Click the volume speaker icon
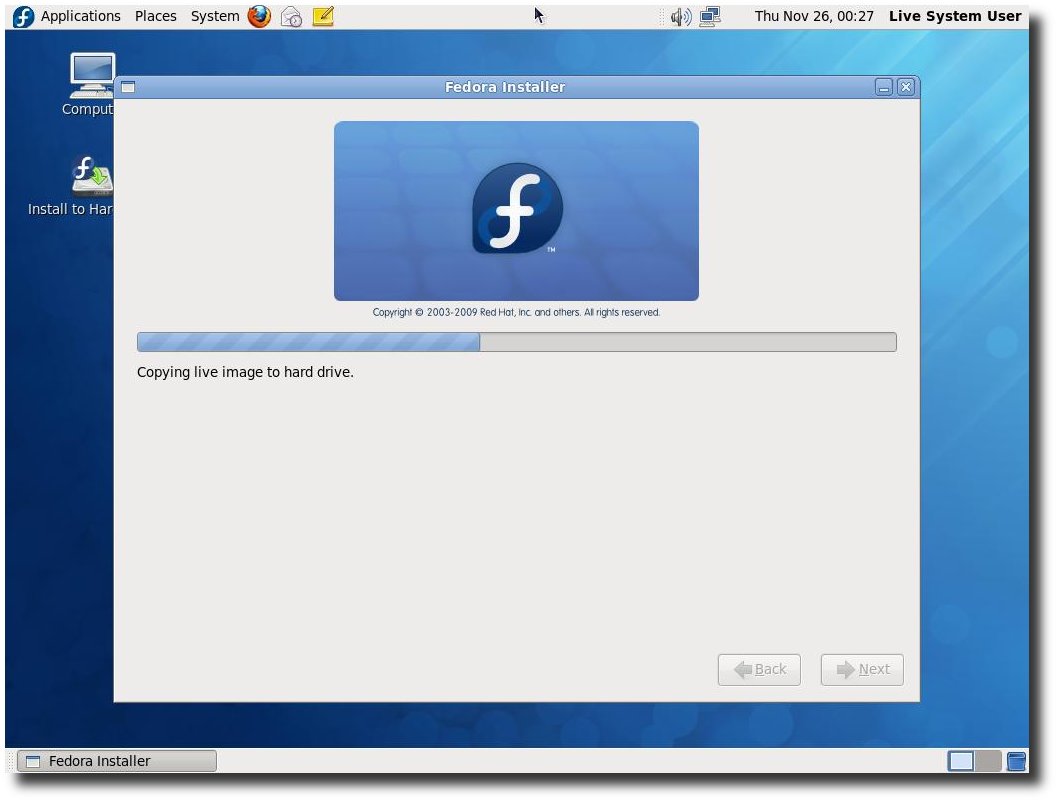The width and height of the screenshot is (1058, 802). point(680,16)
